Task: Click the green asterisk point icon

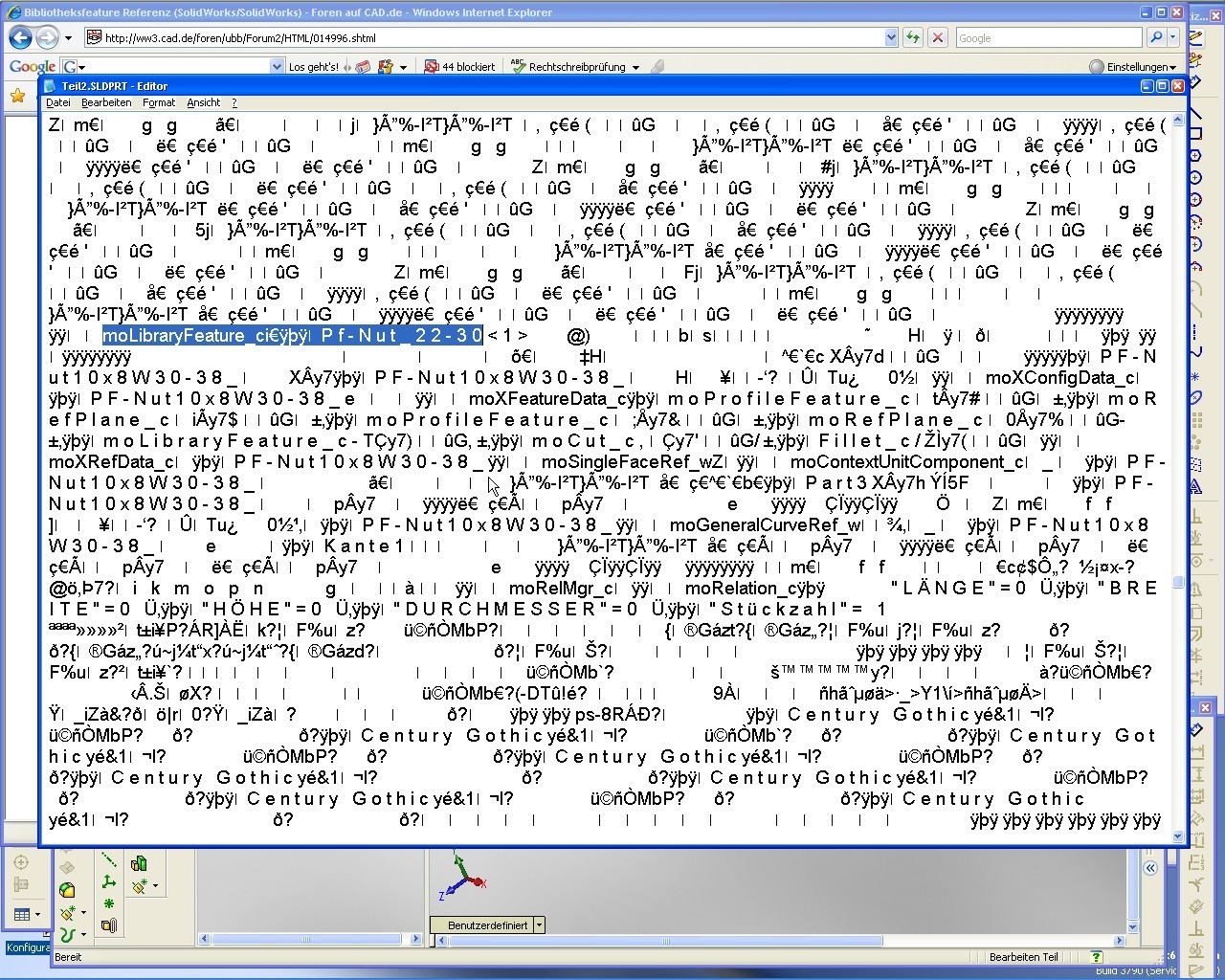Action: pos(109,903)
